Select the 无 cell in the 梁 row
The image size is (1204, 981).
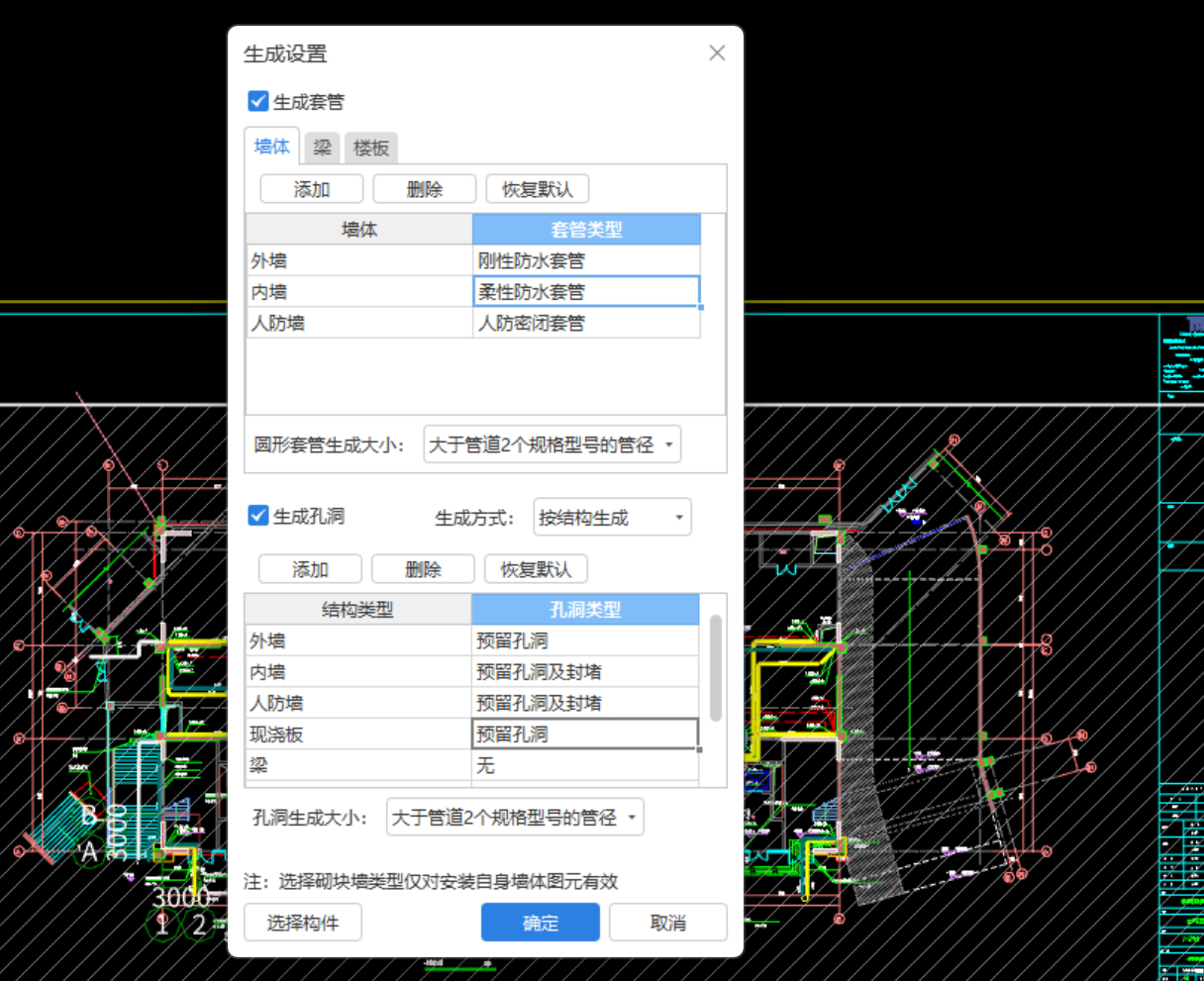pos(585,765)
